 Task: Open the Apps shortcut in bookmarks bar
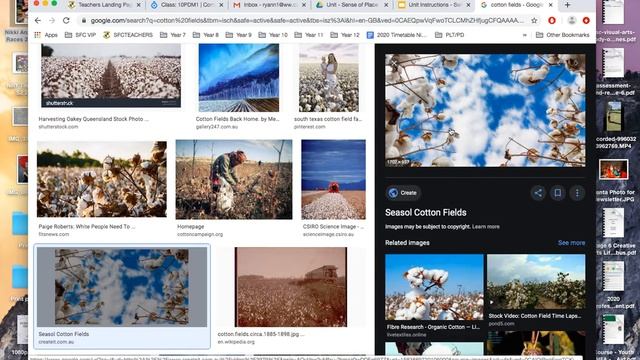click(x=46, y=35)
